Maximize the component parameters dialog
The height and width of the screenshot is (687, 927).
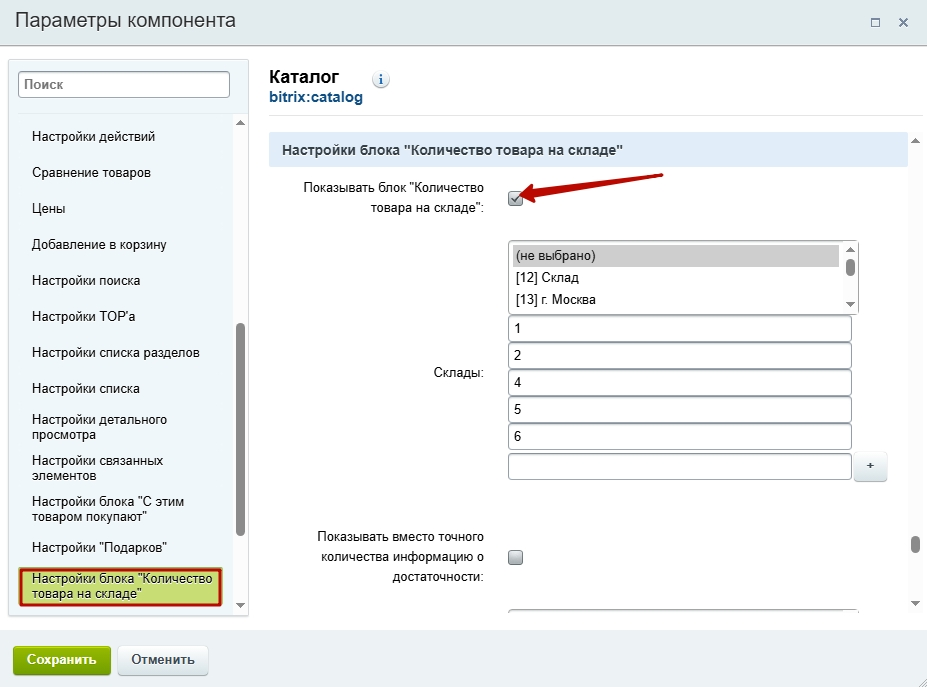coord(875,21)
